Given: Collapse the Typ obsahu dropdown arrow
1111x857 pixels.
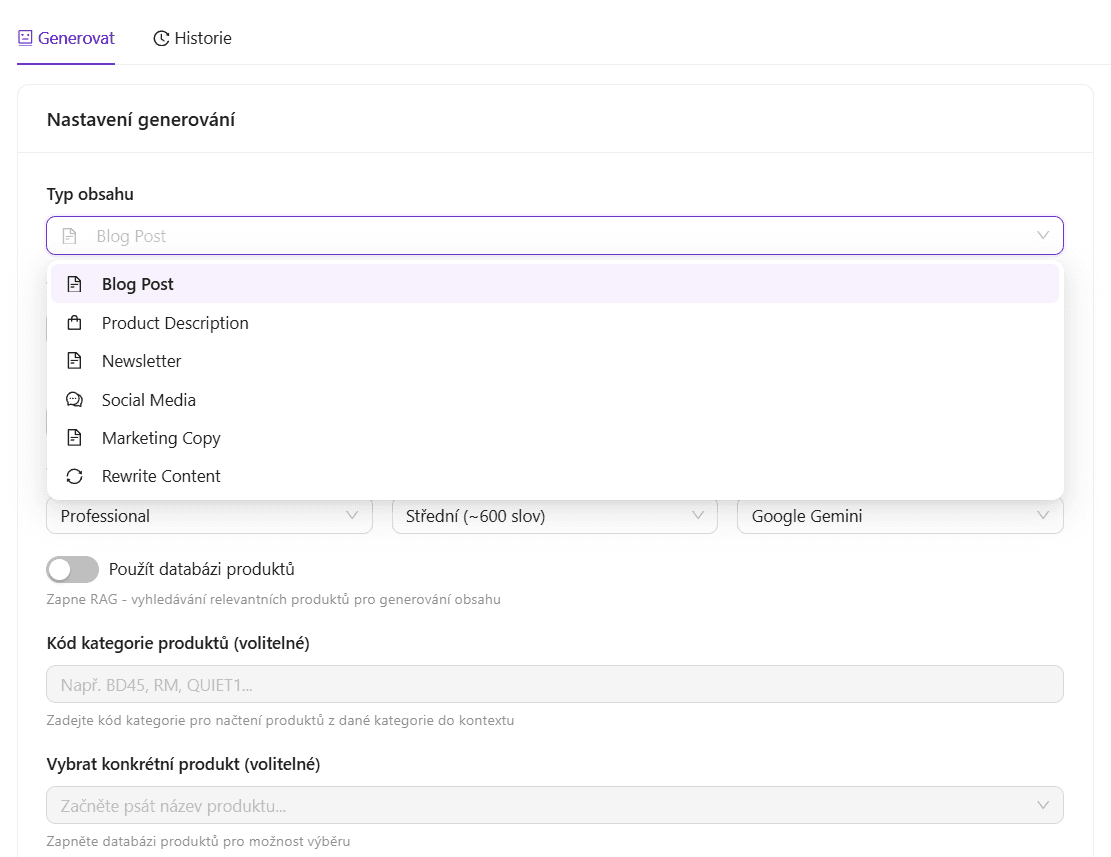Looking at the screenshot, I should point(1043,236).
